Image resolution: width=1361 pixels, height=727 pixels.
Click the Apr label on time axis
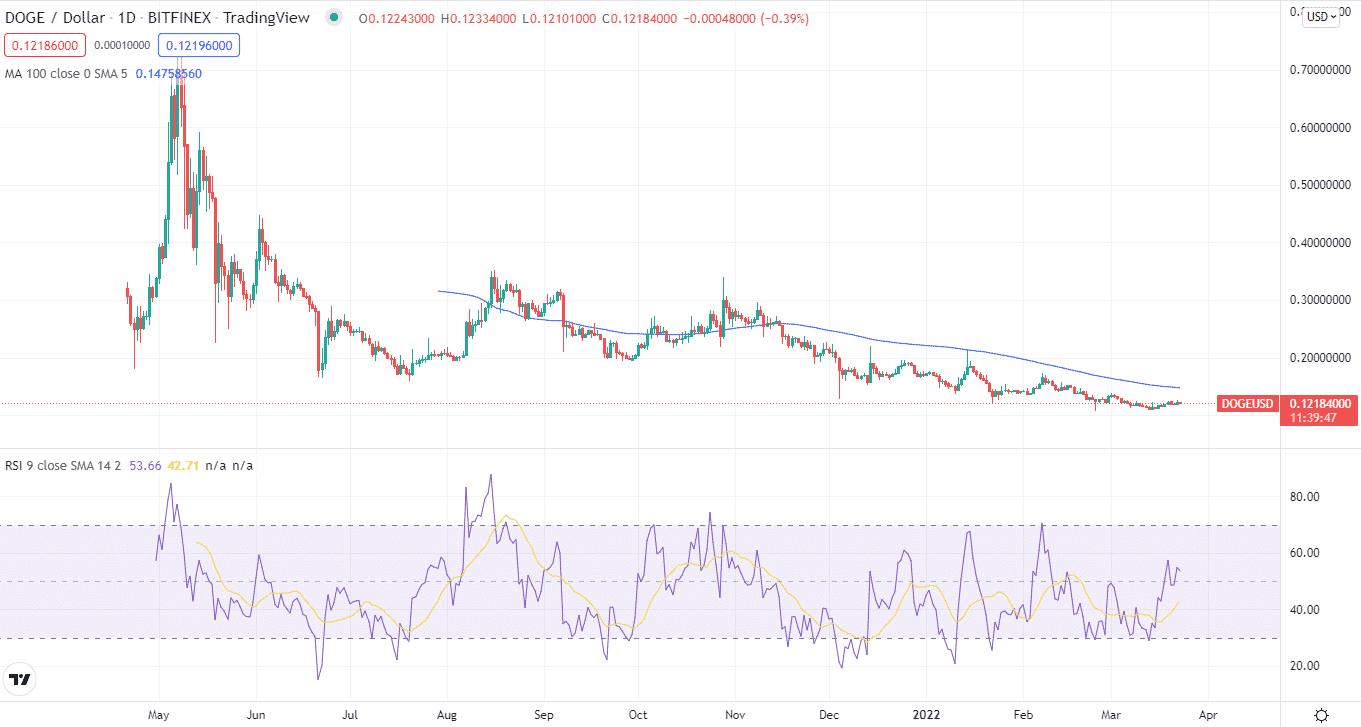pos(1207,715)
